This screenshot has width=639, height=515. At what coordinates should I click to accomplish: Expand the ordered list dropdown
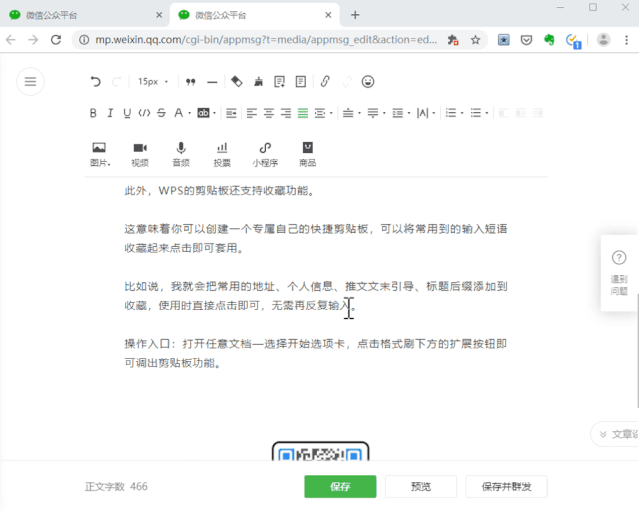(462, 113)
